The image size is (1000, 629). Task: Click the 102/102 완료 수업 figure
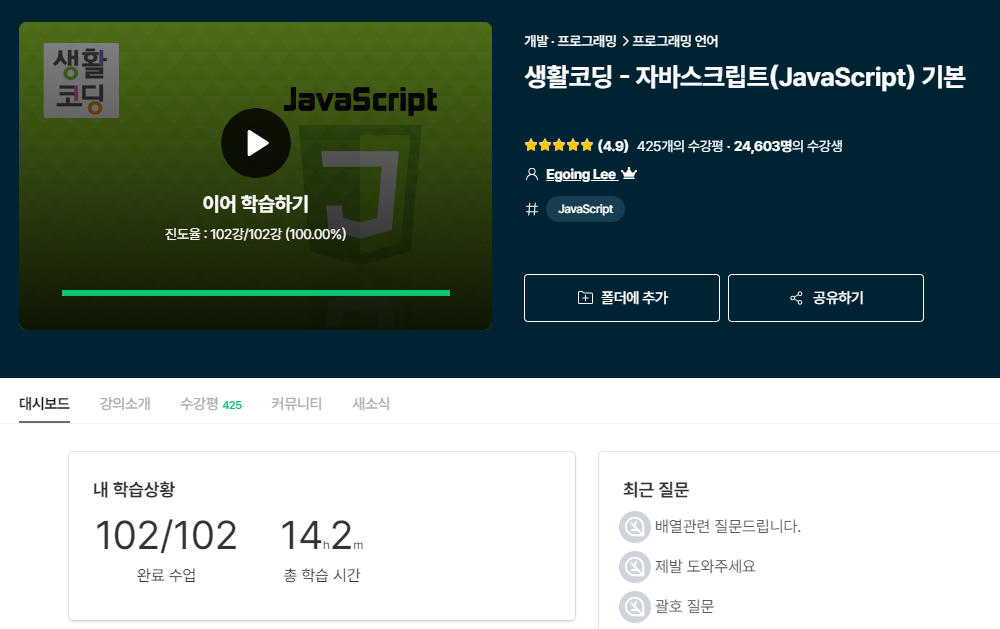pyautogui.click(x=166, y=535)
